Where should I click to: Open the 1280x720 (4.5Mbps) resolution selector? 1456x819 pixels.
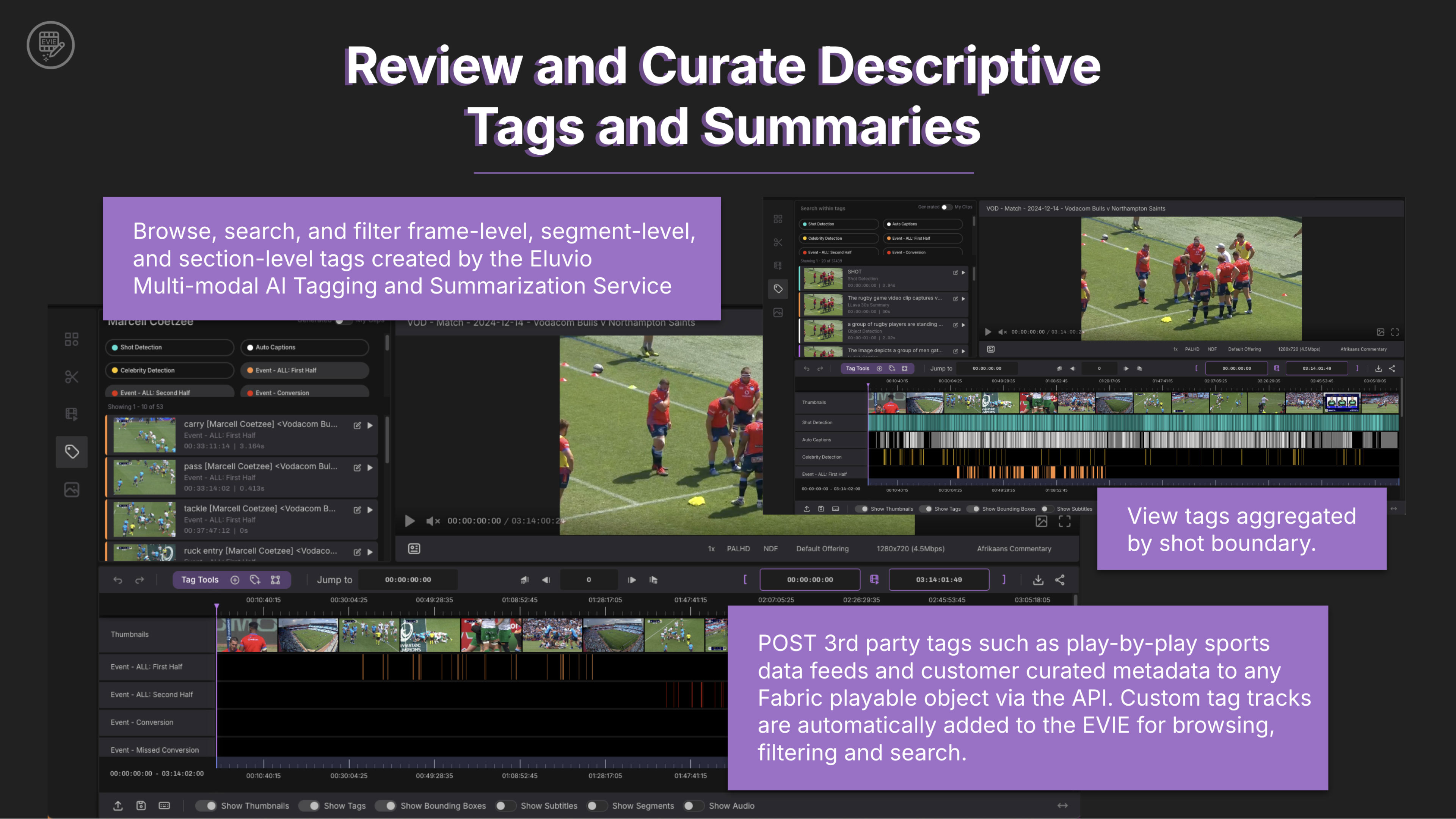[x=910, y=549]
